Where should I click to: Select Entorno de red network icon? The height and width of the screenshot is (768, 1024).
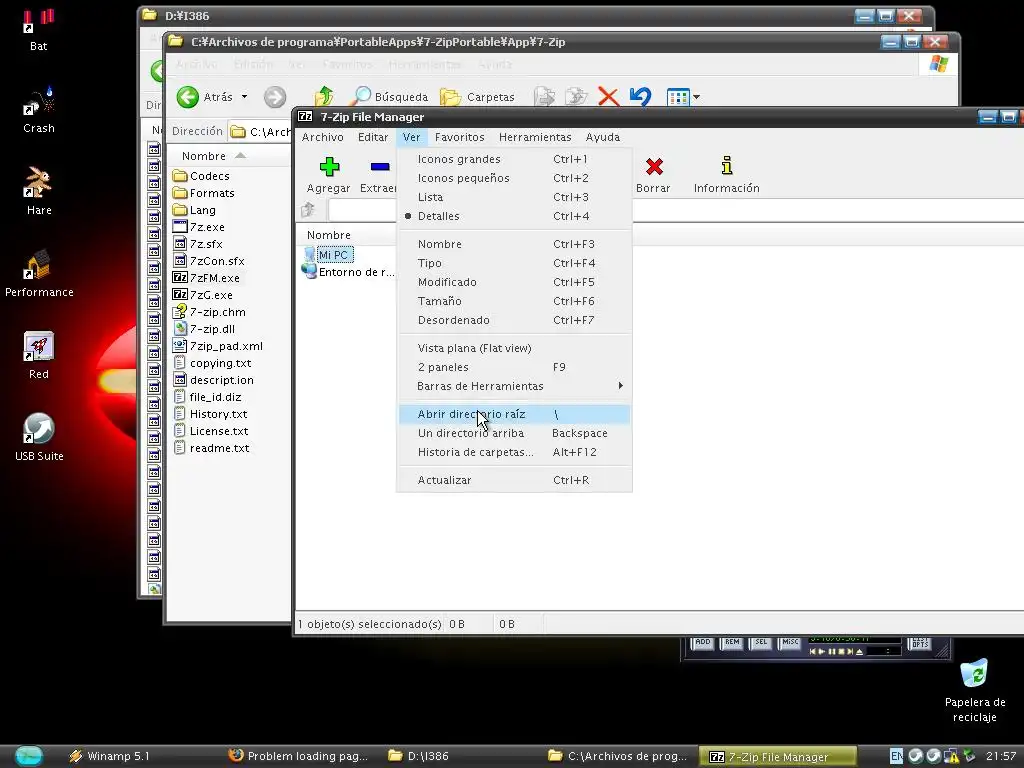tap(309, 272)
